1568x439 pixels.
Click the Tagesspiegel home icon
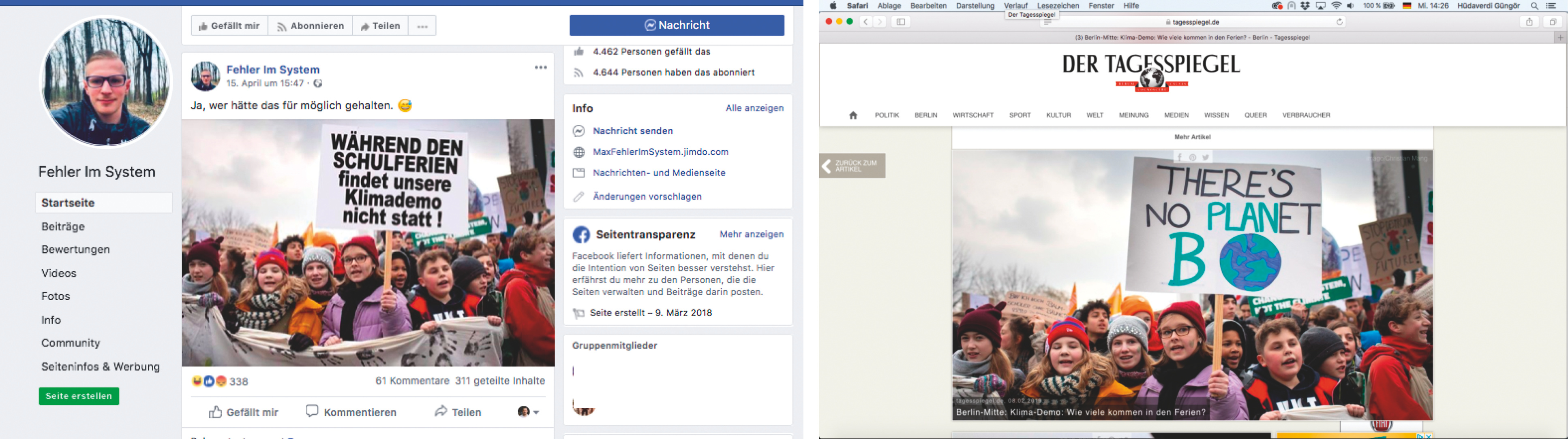[x=853, y=115]
